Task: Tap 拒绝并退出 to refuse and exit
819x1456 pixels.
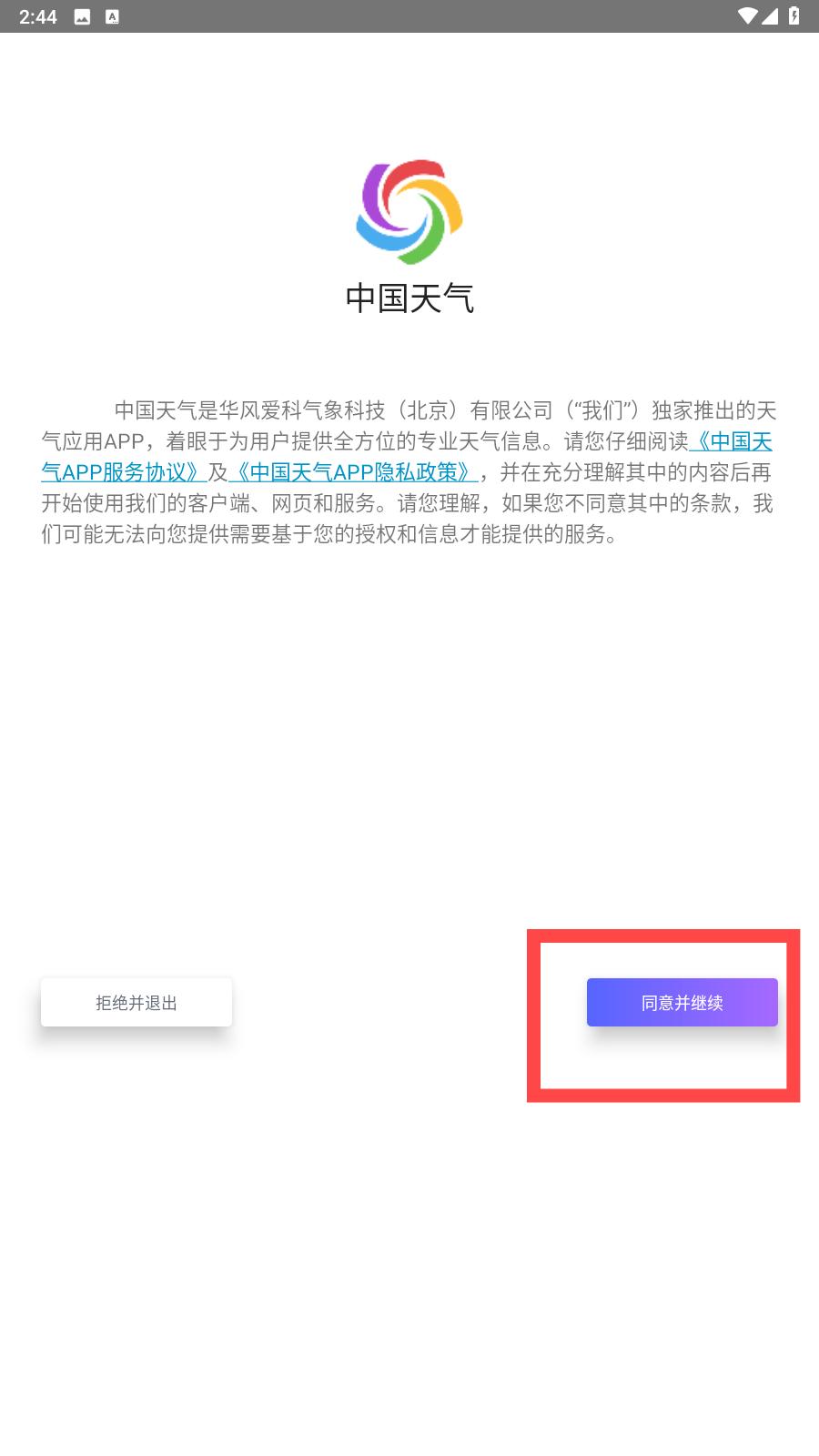Action: (136, 1002)
